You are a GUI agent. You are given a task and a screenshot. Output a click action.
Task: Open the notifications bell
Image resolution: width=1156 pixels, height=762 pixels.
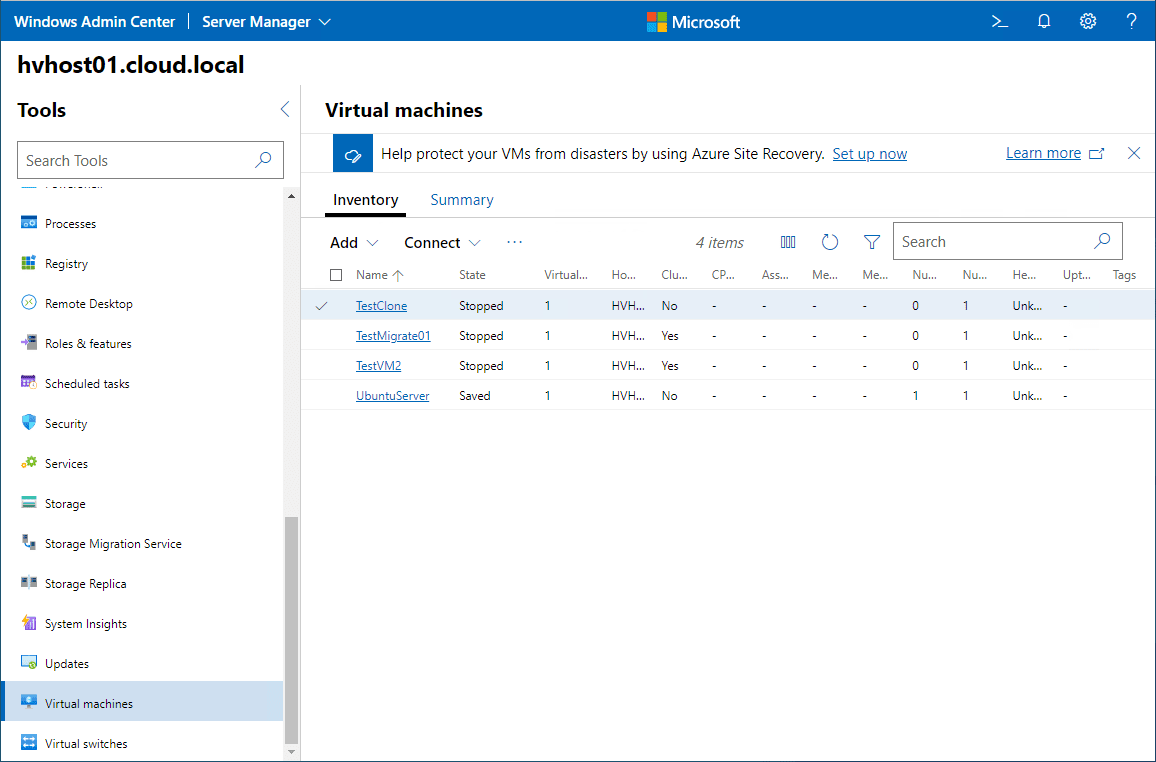click(x=1044, y=21)
